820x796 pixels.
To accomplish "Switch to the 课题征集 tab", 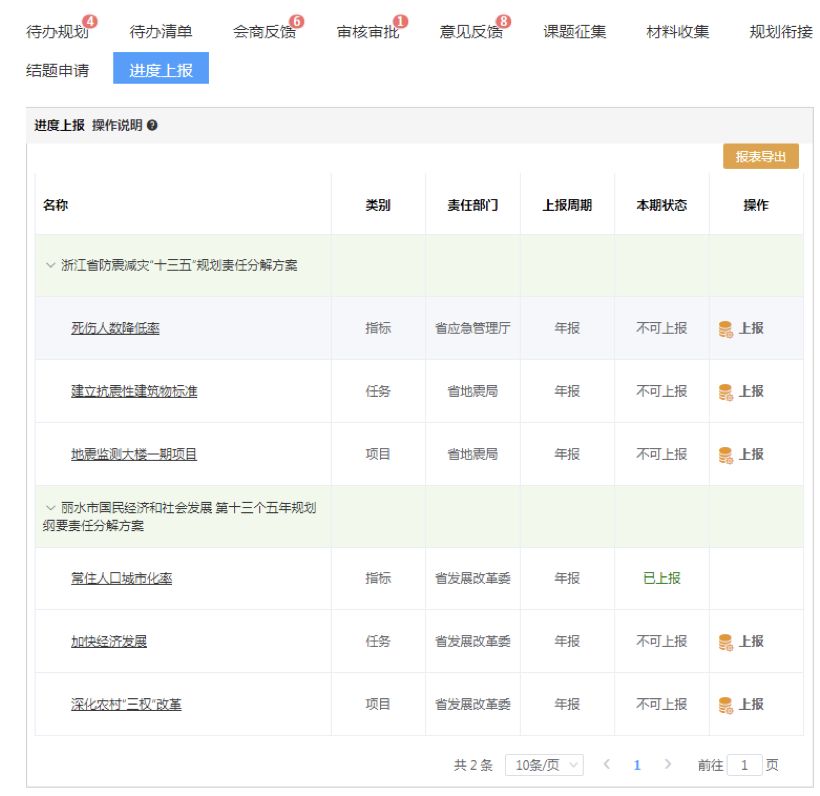I will click(574, 32).
